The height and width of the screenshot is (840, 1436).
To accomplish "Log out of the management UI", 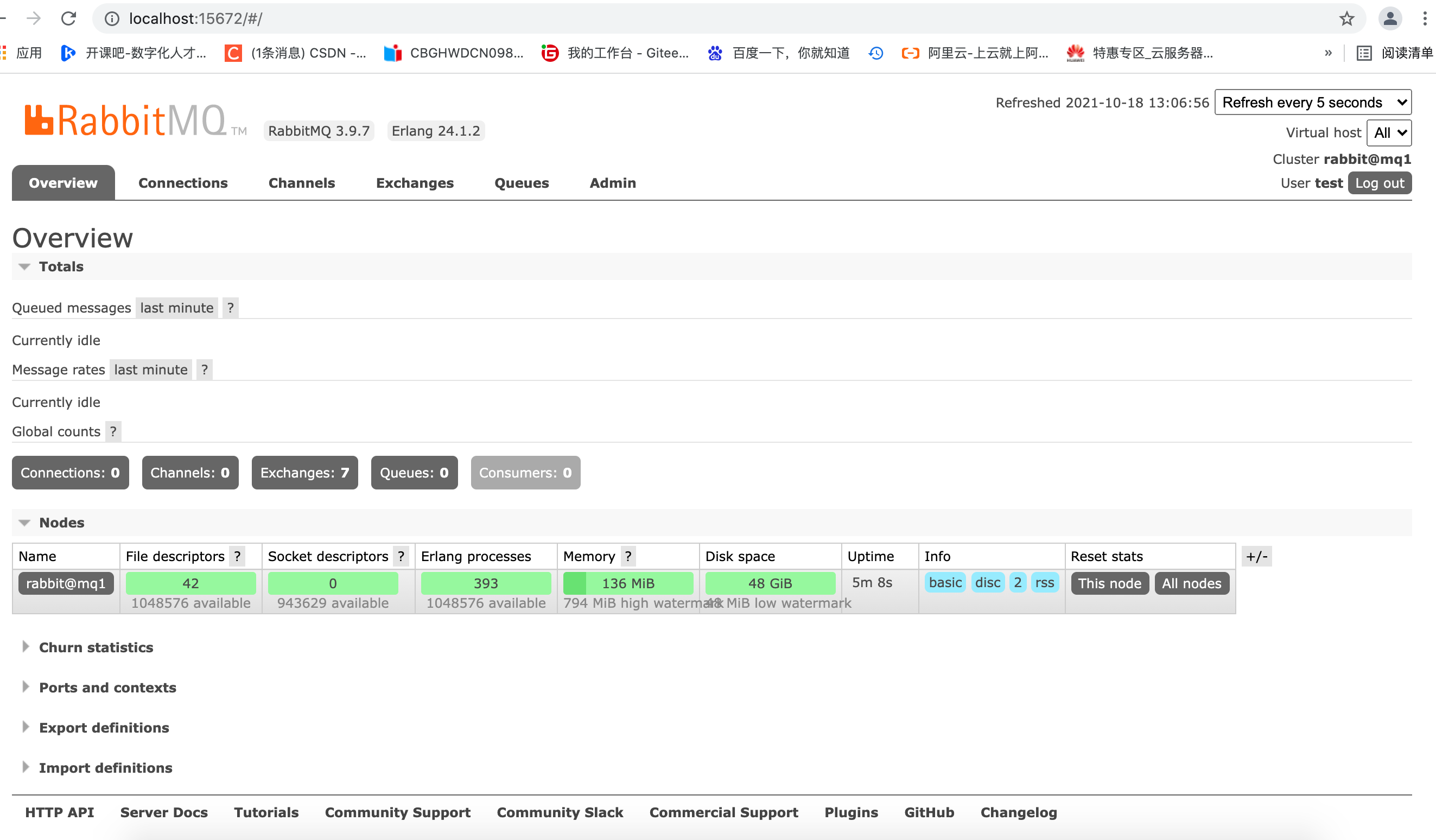I will (x=1379, y=183).
